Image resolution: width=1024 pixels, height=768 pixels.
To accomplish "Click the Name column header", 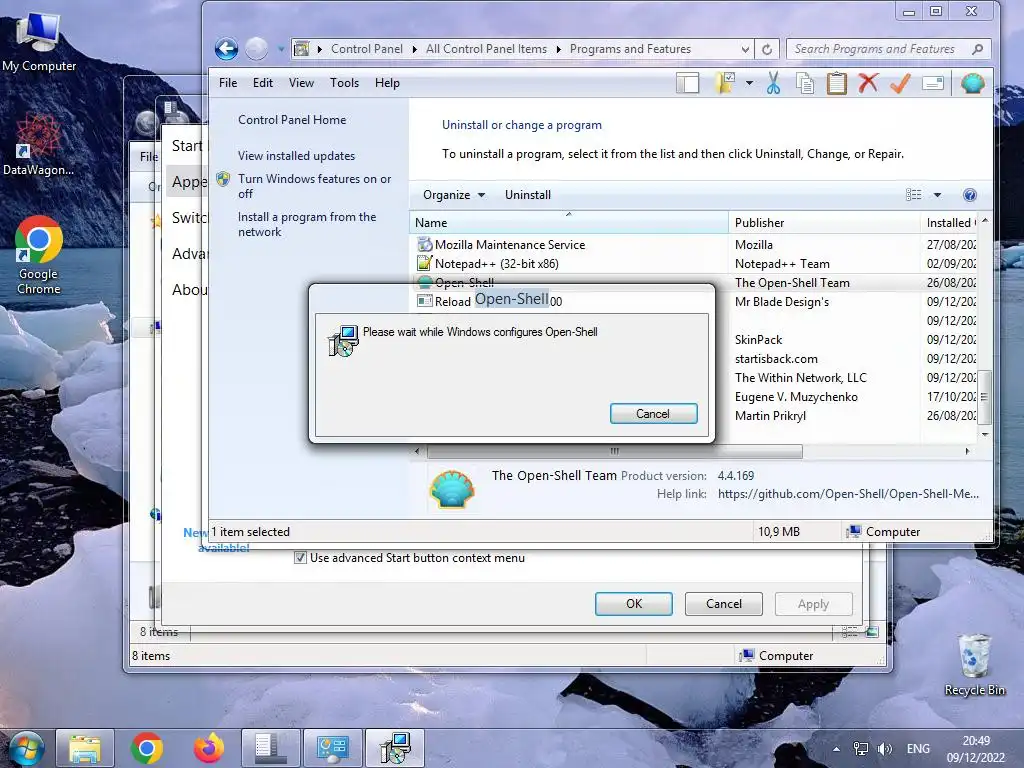I will point(568,223).
